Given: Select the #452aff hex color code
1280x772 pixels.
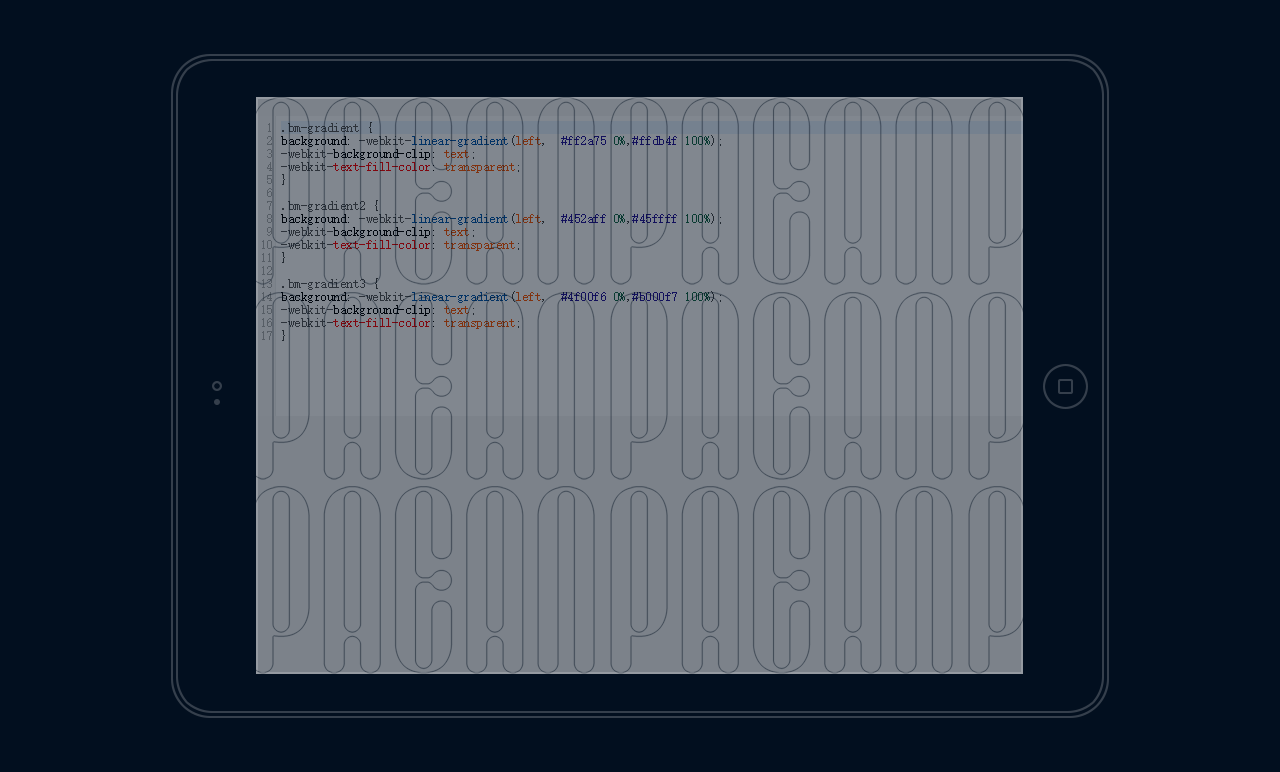Looking at the screenshot, I should 583,219.
